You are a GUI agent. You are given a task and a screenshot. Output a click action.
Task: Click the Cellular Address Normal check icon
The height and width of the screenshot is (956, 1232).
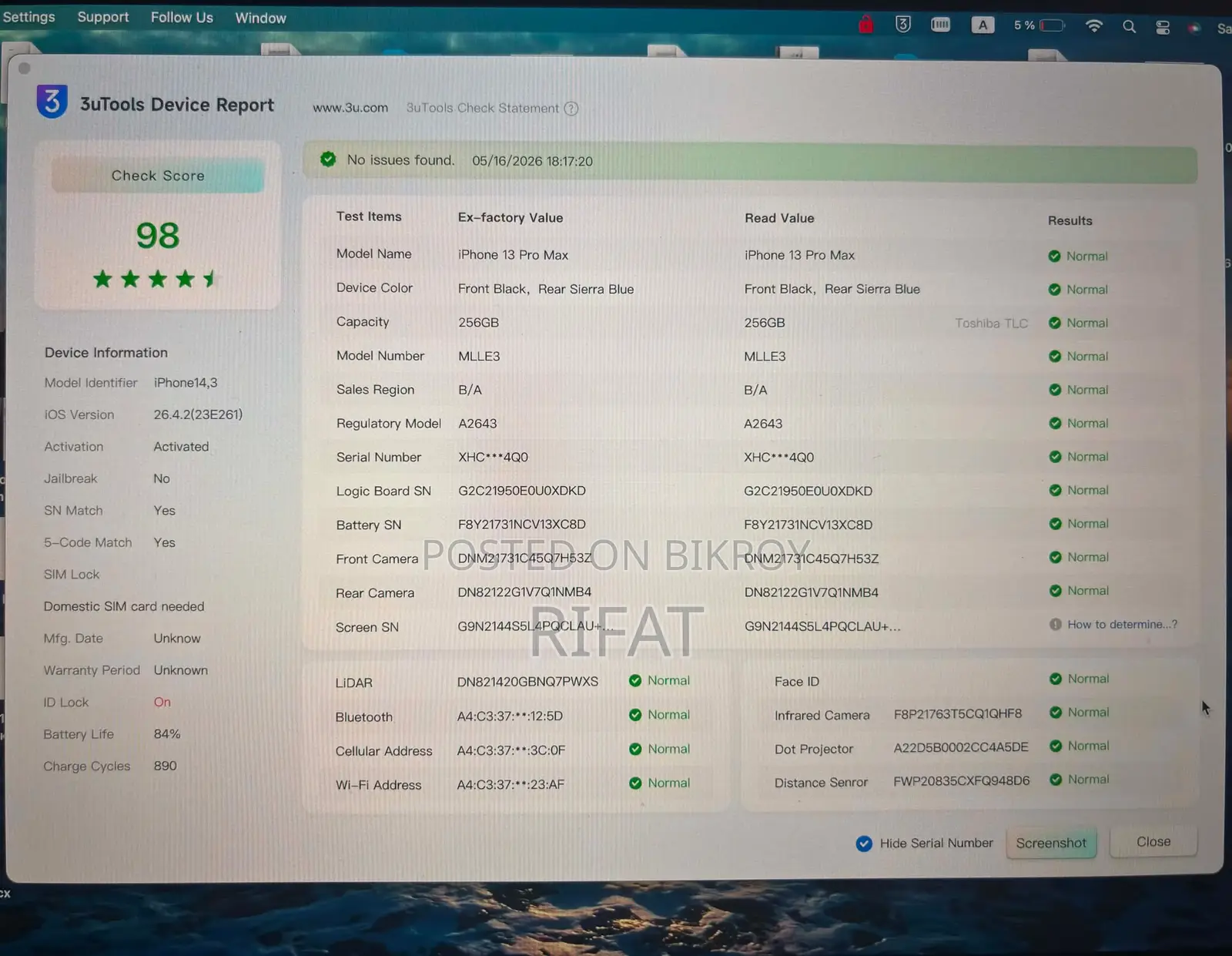(x=635, y=749)
